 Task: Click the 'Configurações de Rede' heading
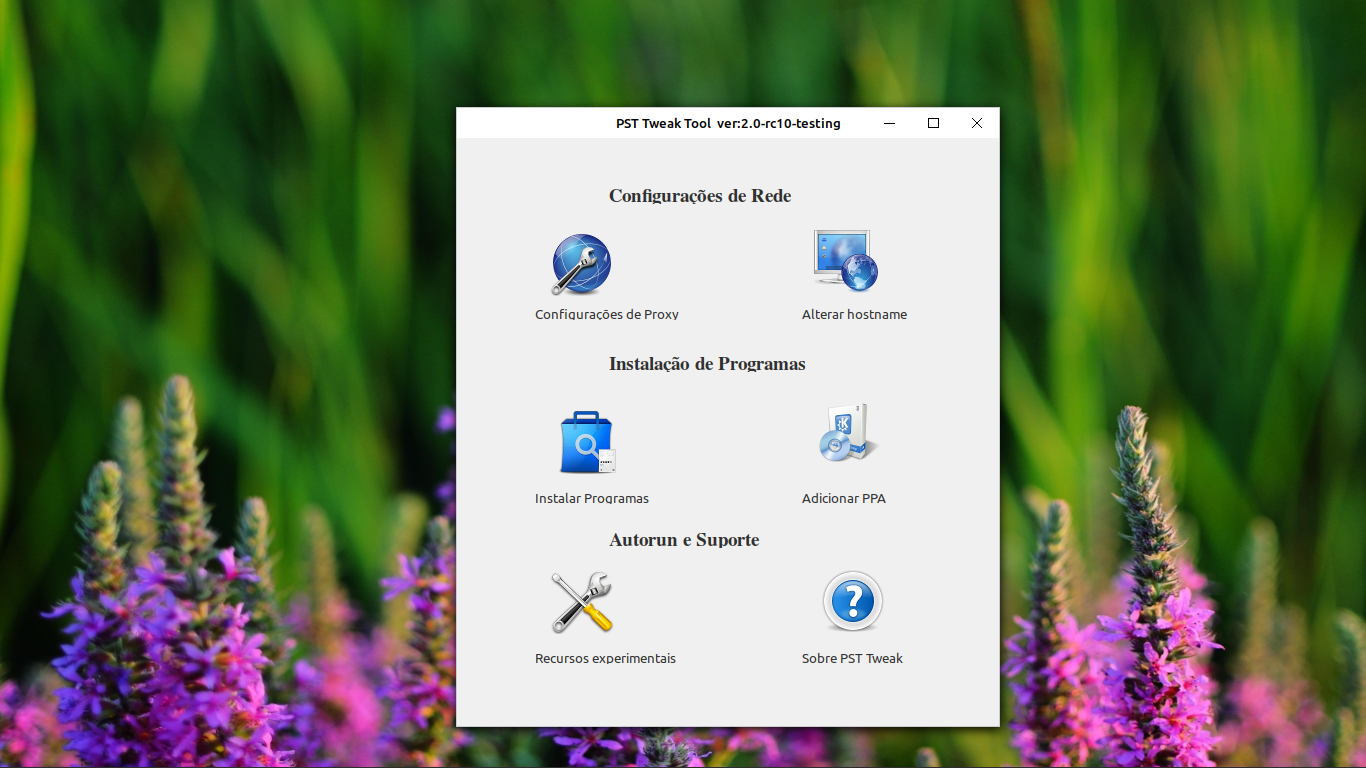coord(700,196)
